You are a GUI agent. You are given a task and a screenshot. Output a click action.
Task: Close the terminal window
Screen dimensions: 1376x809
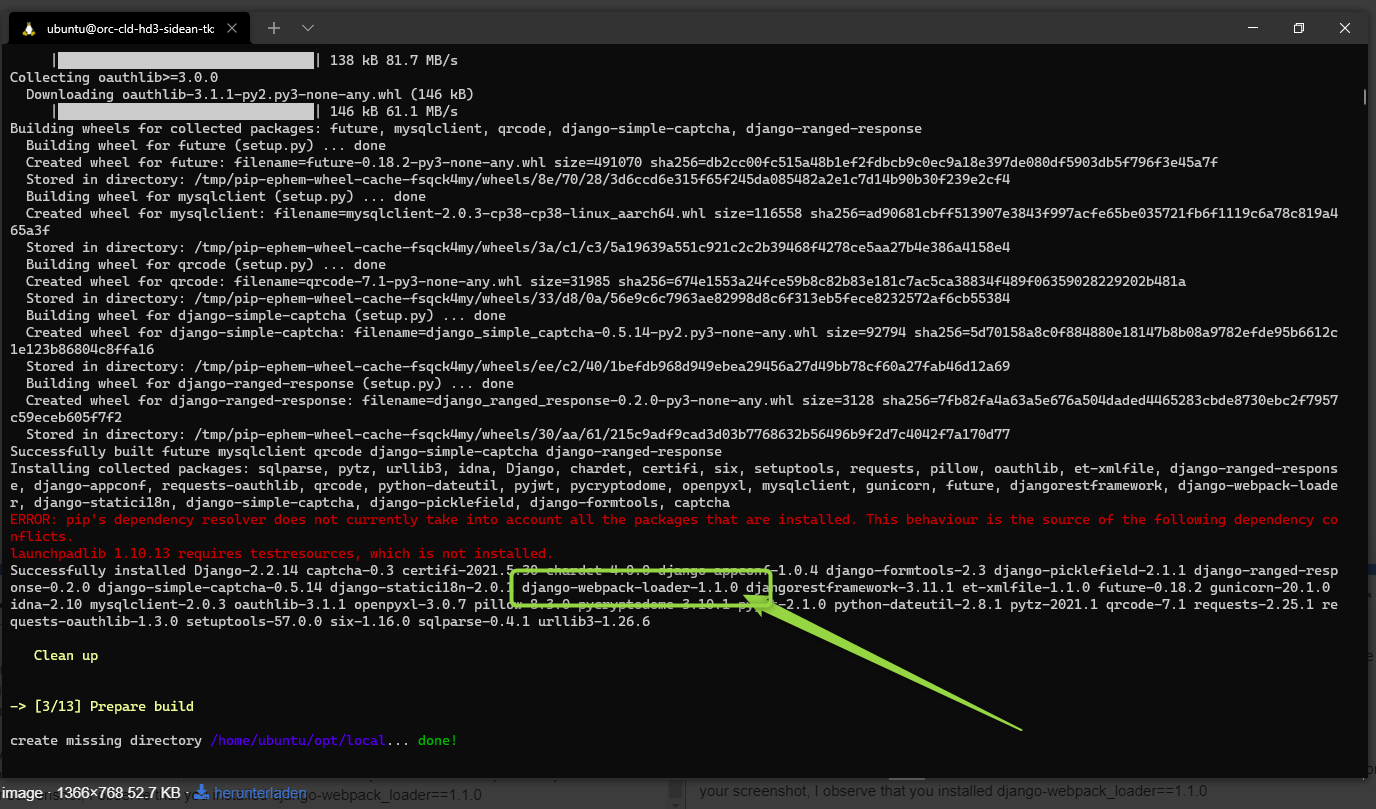pos(1344,28)
